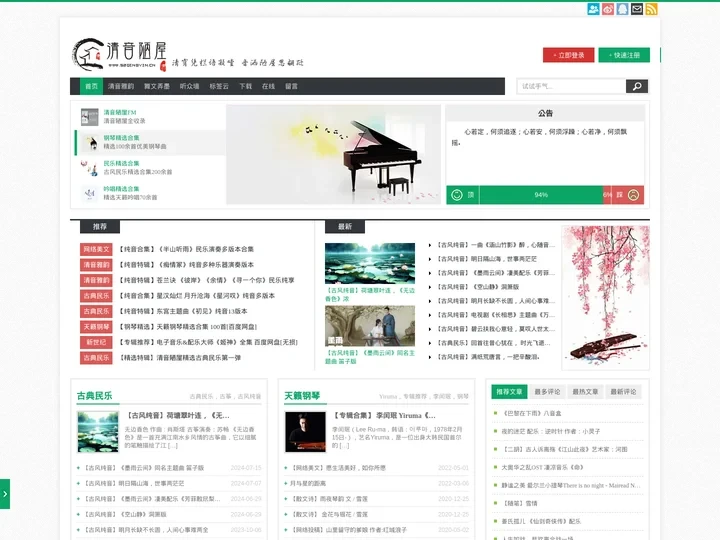The image size is (720, 540).
Task: Click the magnifier search button
Action: point(637,86)
